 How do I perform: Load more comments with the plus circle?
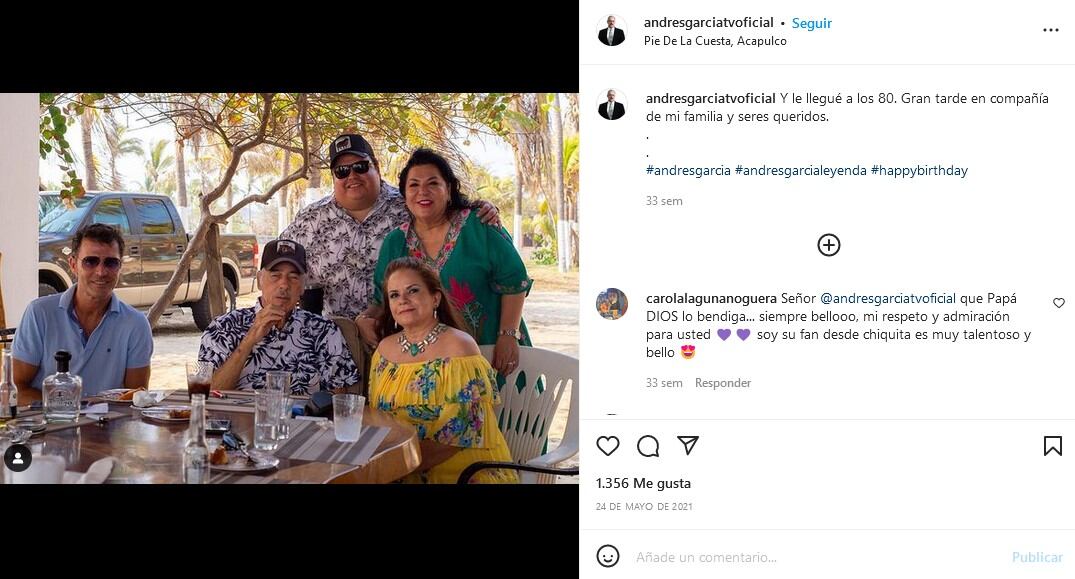pyautogui.click(x=829, y=245)
